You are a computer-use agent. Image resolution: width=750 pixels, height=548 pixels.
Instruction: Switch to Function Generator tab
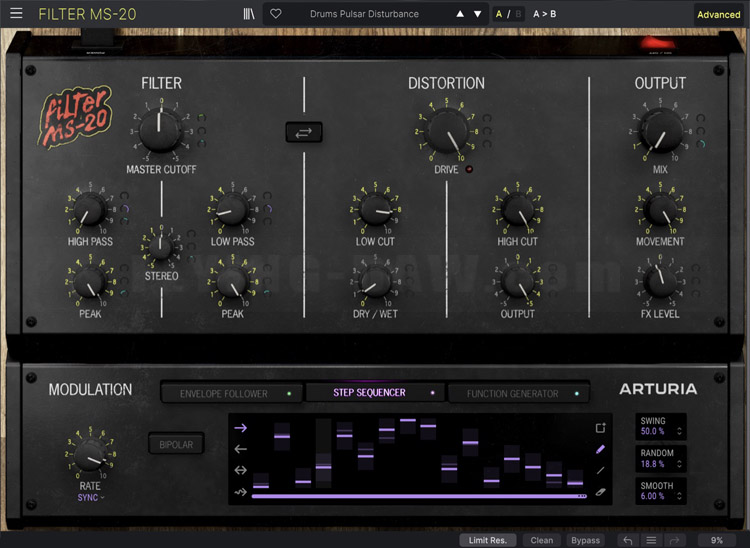pos(518,394)
